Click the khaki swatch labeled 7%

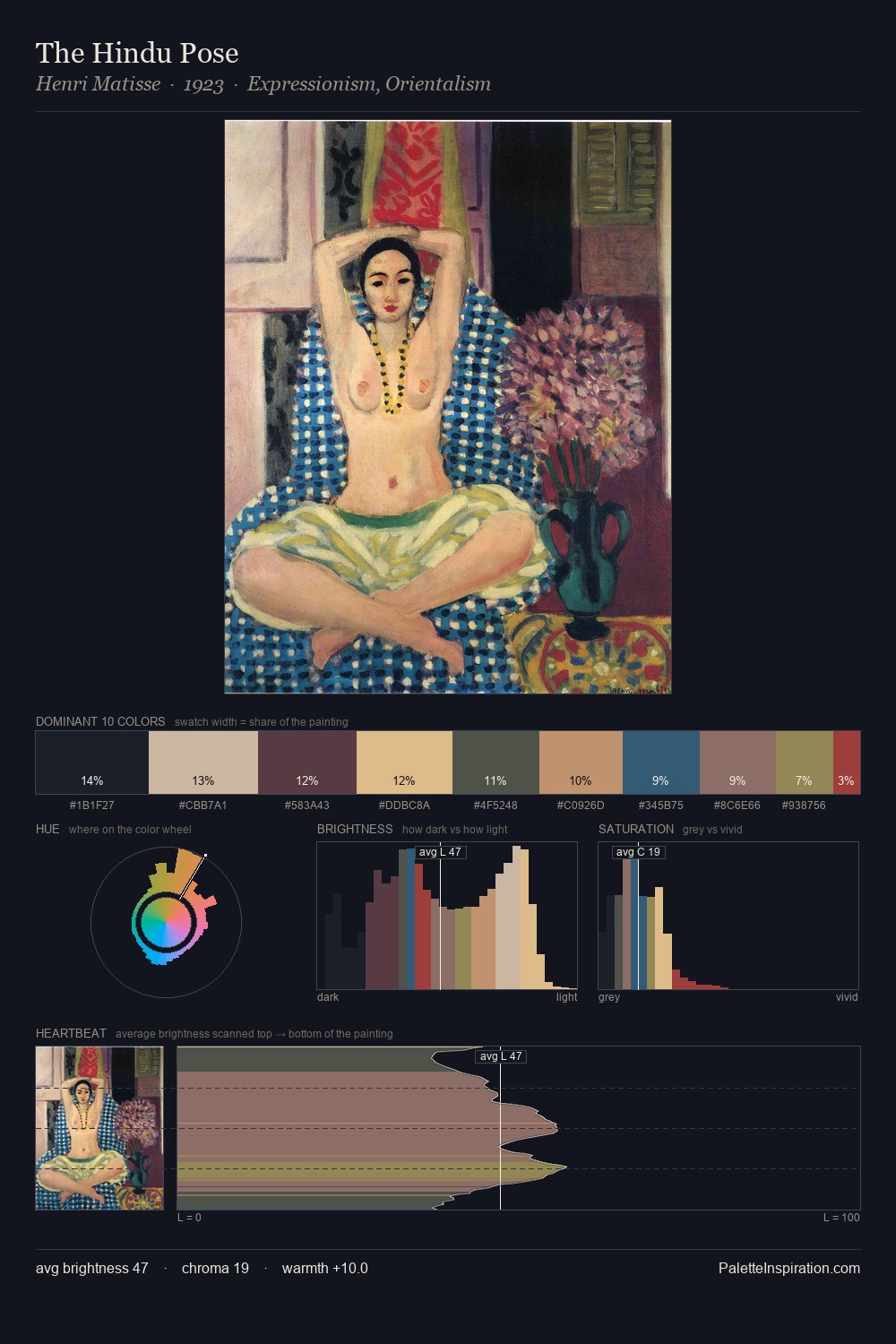click(805, 762)
